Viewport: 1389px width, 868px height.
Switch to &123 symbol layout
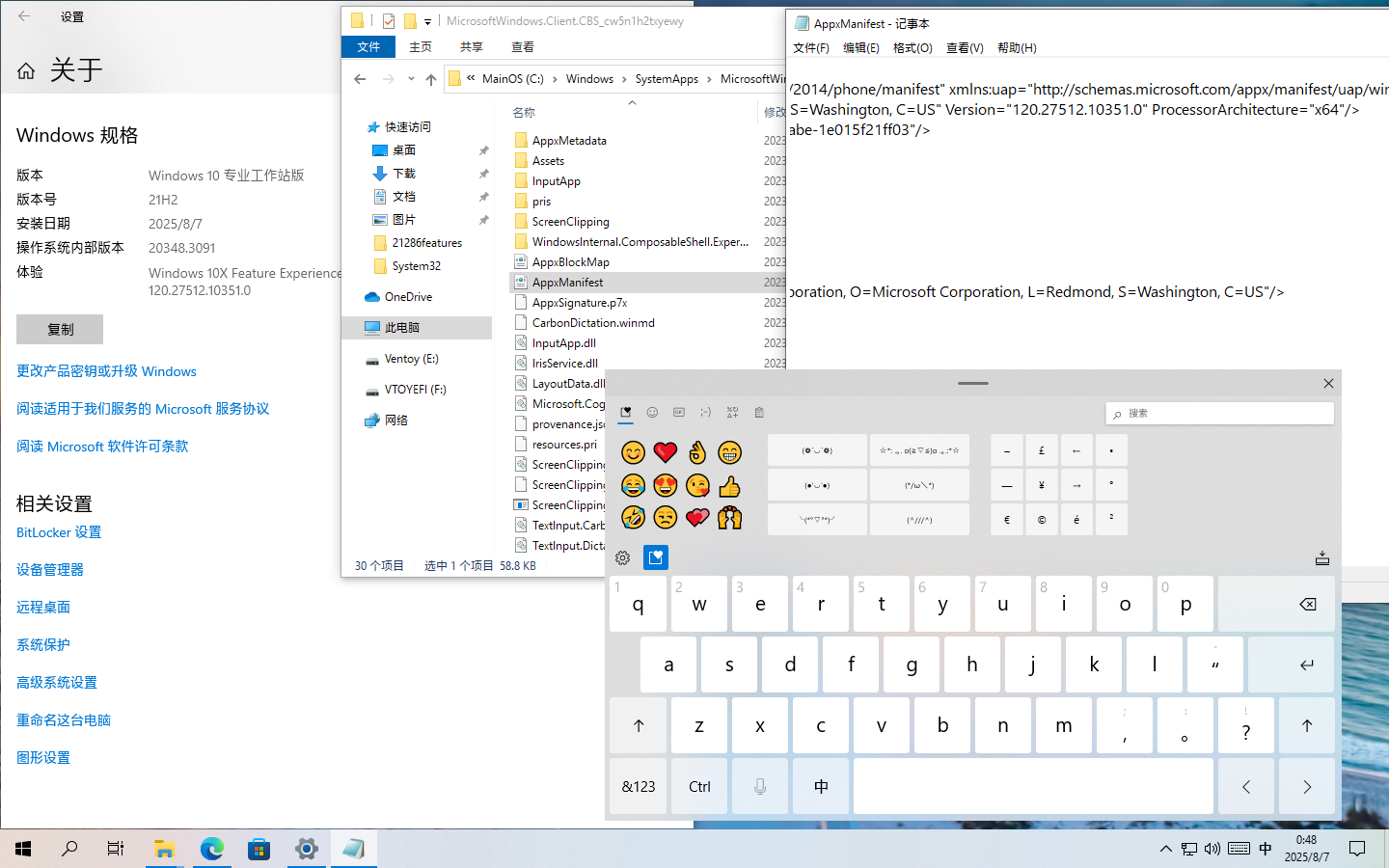point(638,786)
